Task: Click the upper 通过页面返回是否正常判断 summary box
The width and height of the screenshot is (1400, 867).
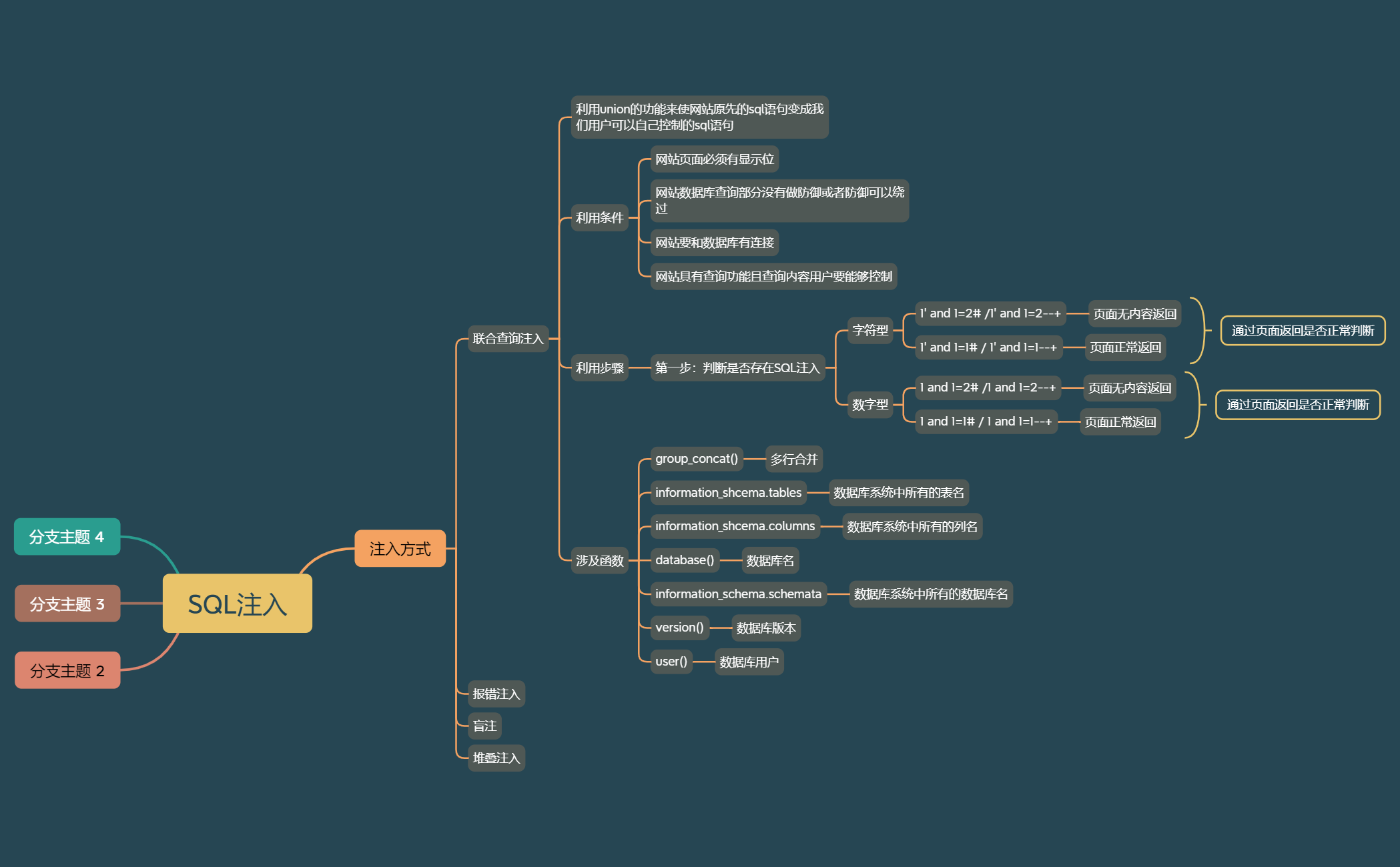Action: tap(1303, 331)
